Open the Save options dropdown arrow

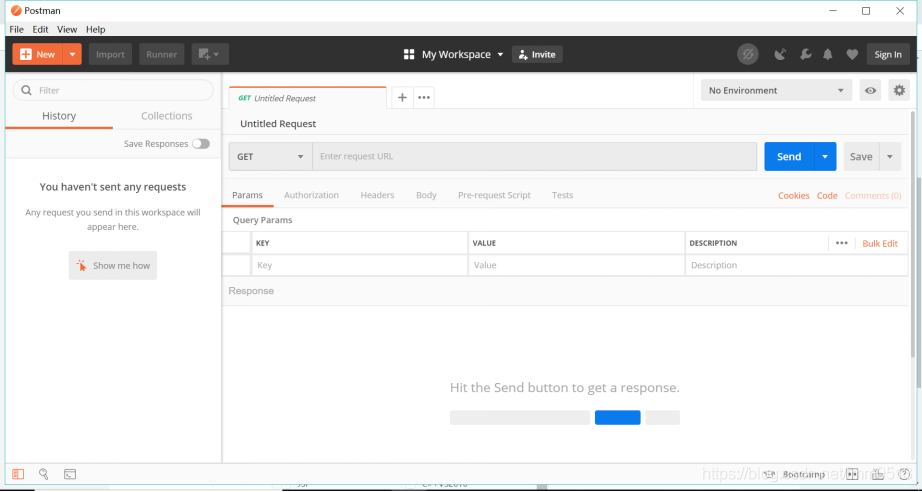(890, 156)
